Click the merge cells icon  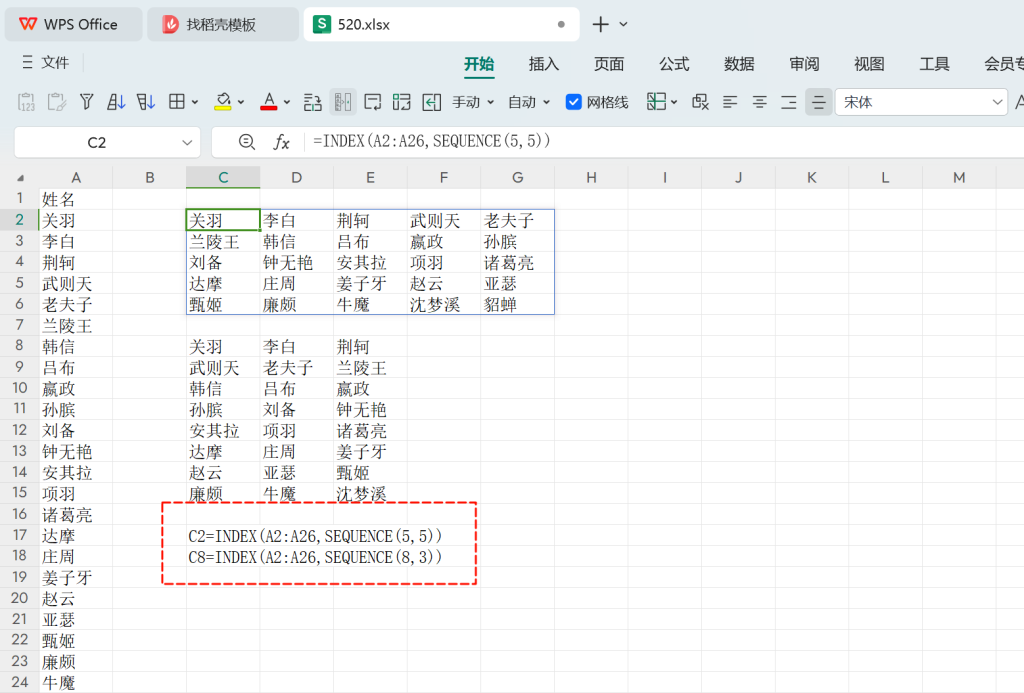coord(402,102)
